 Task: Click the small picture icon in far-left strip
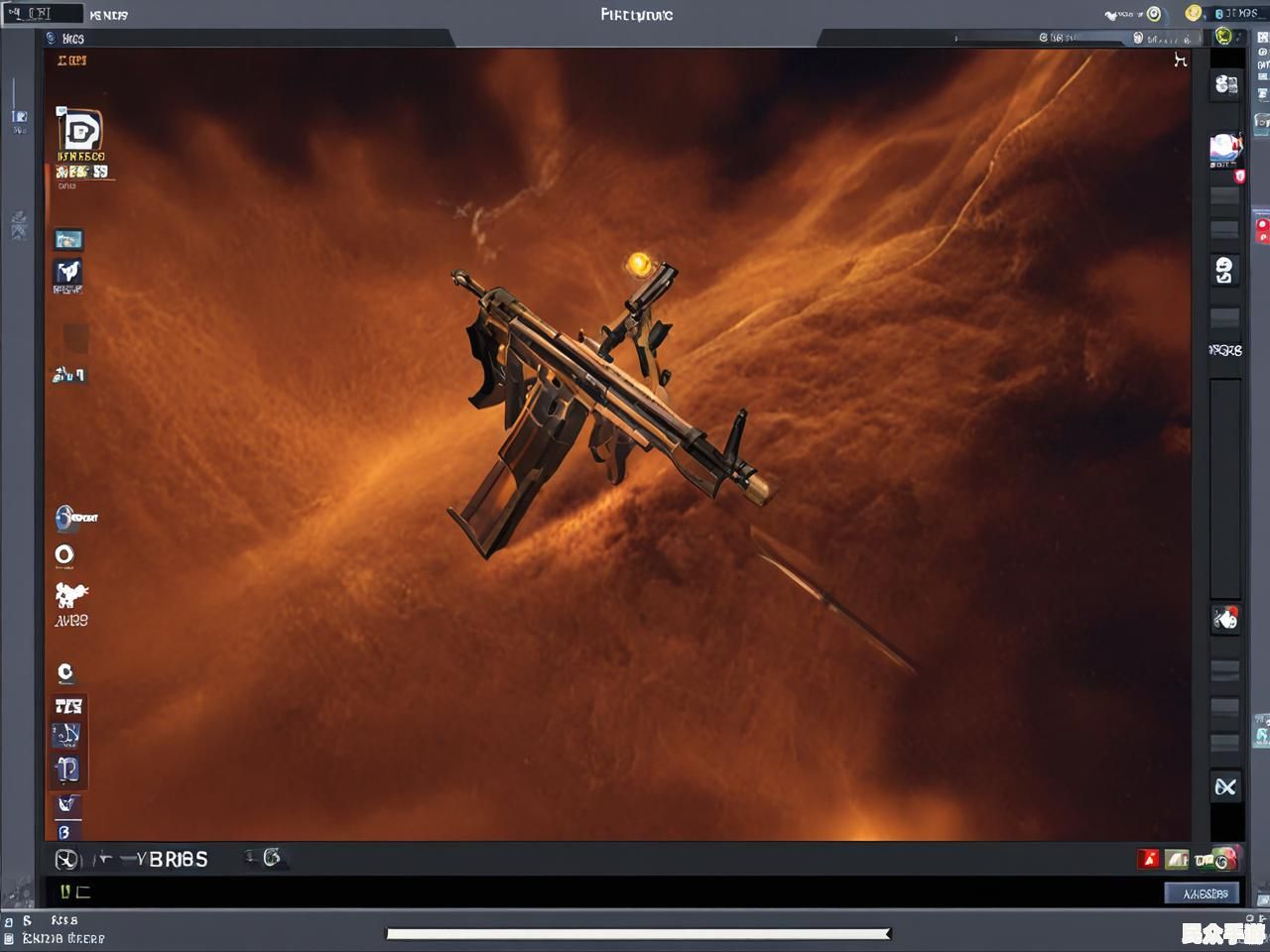(19, 117)
